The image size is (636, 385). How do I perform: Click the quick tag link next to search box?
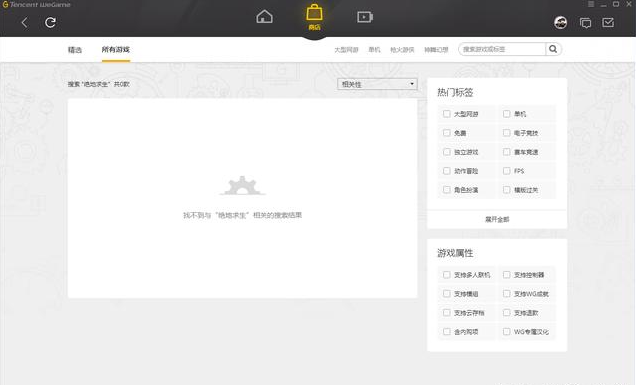pyautogui.click(x=436, y=49)
